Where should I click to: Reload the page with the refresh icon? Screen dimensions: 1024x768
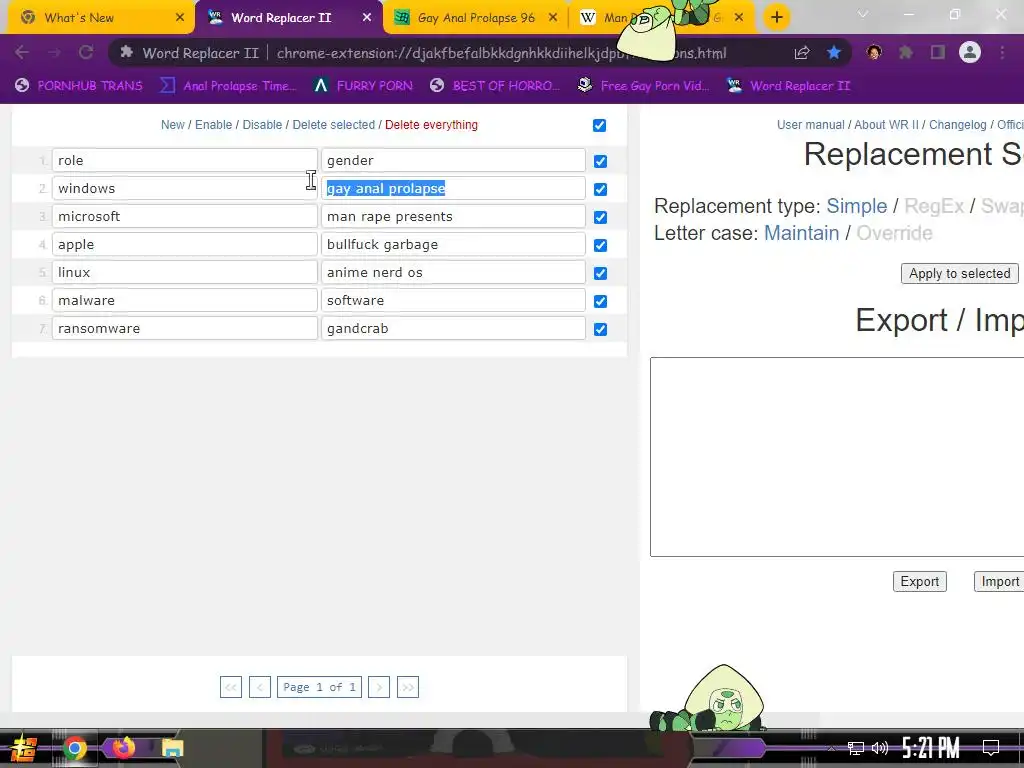coord(86,52)
